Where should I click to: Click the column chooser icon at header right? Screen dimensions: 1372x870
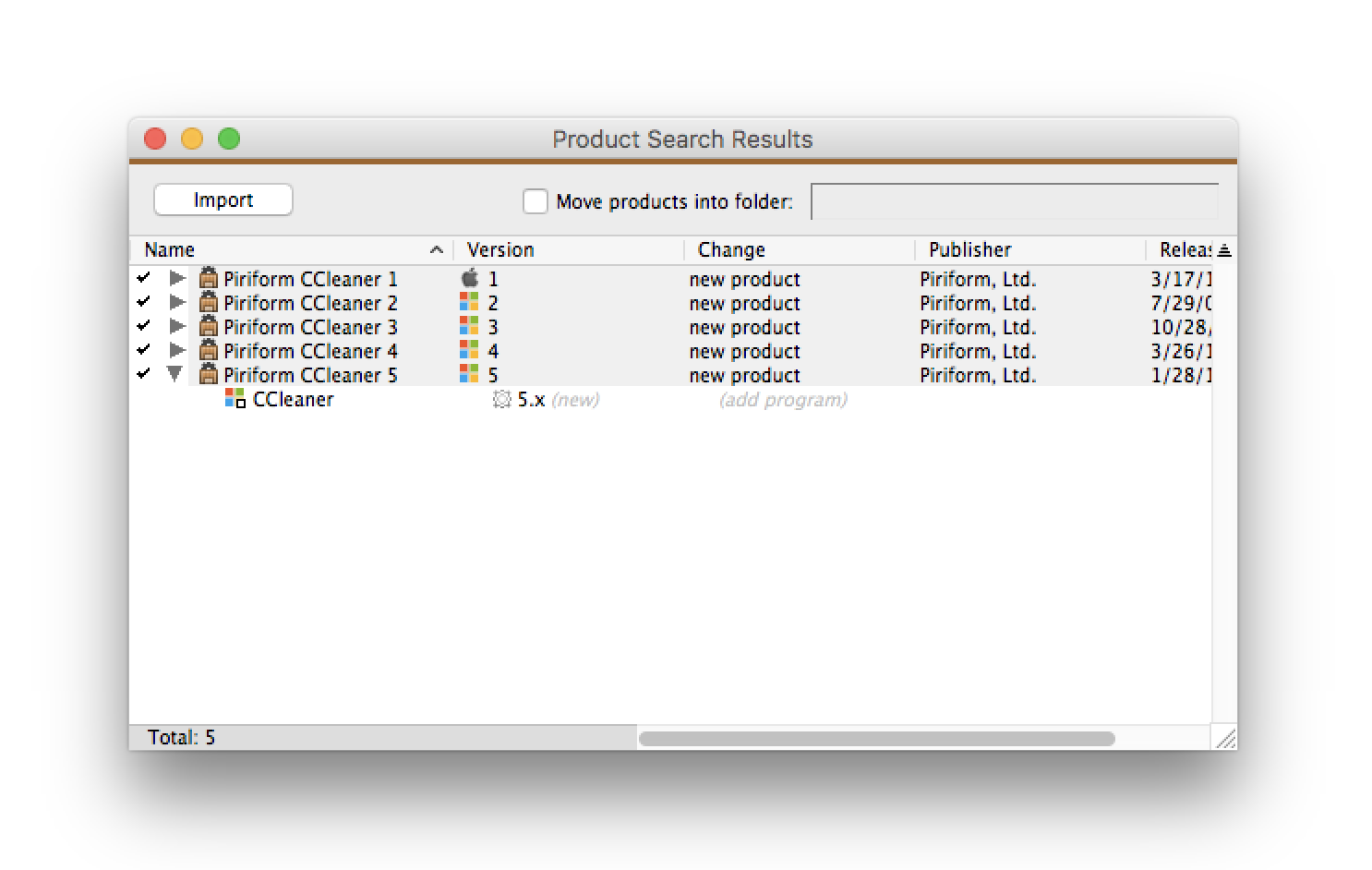tap(1224, 250)
